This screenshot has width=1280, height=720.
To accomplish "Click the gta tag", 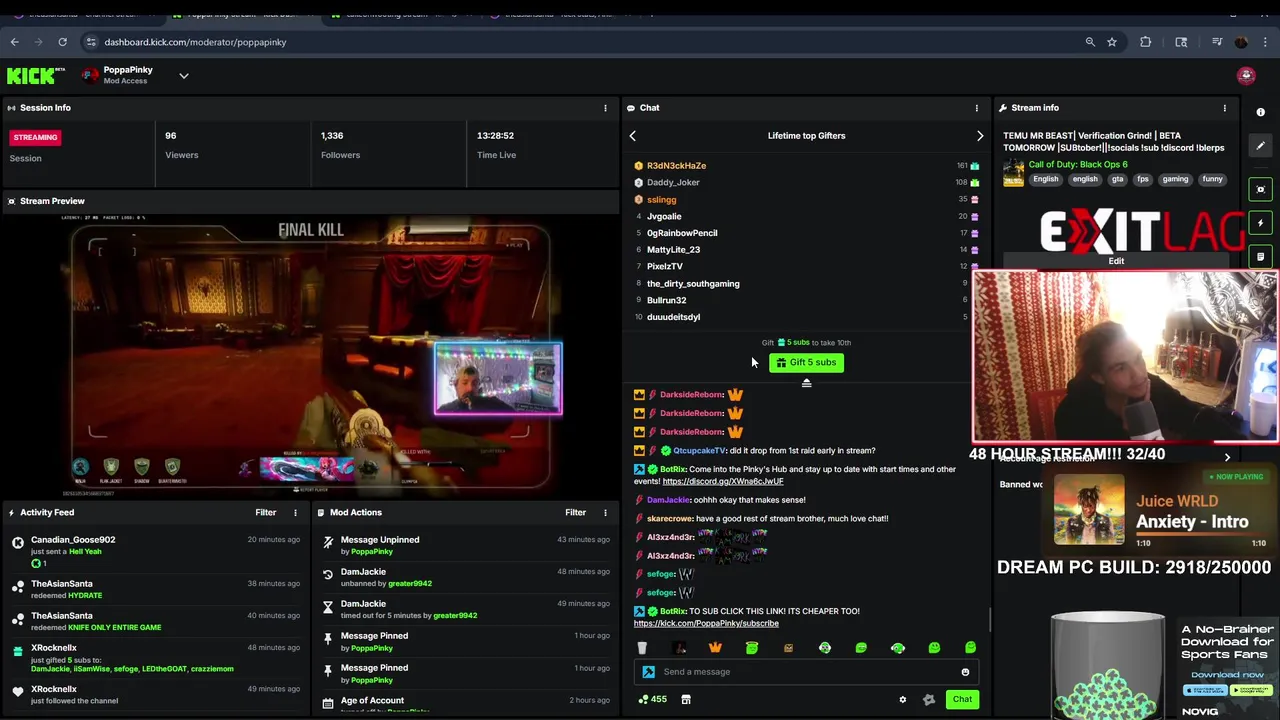I will click(x=1116, y=179).
